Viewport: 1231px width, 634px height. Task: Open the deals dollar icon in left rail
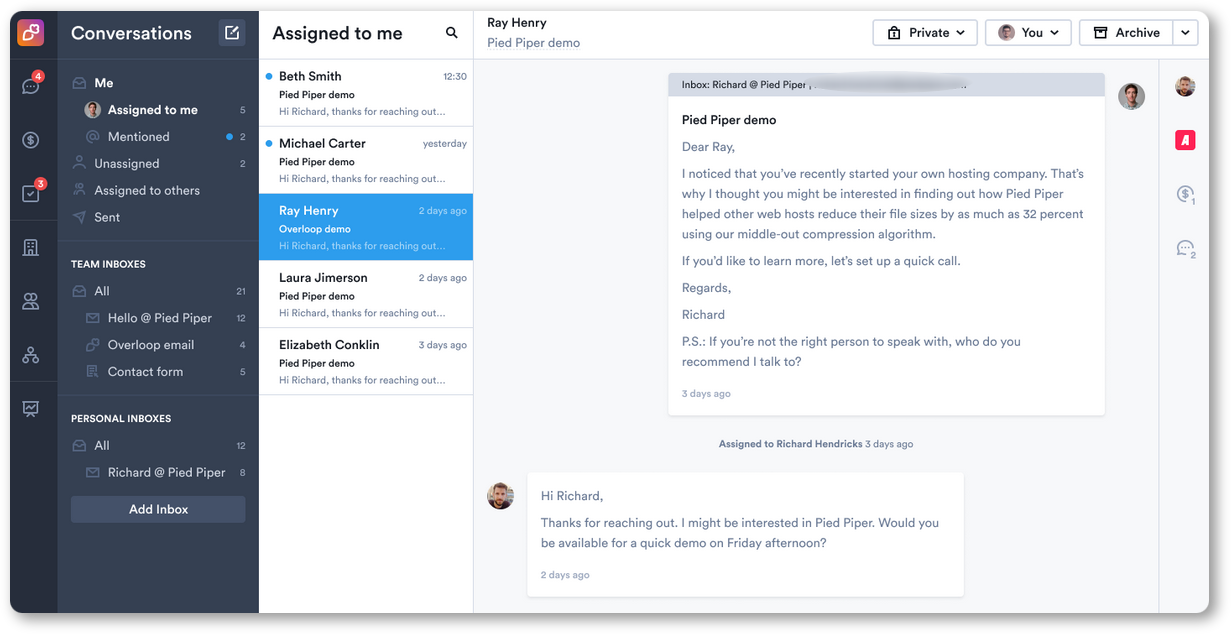pyautogui.click(x=31, y=140)
